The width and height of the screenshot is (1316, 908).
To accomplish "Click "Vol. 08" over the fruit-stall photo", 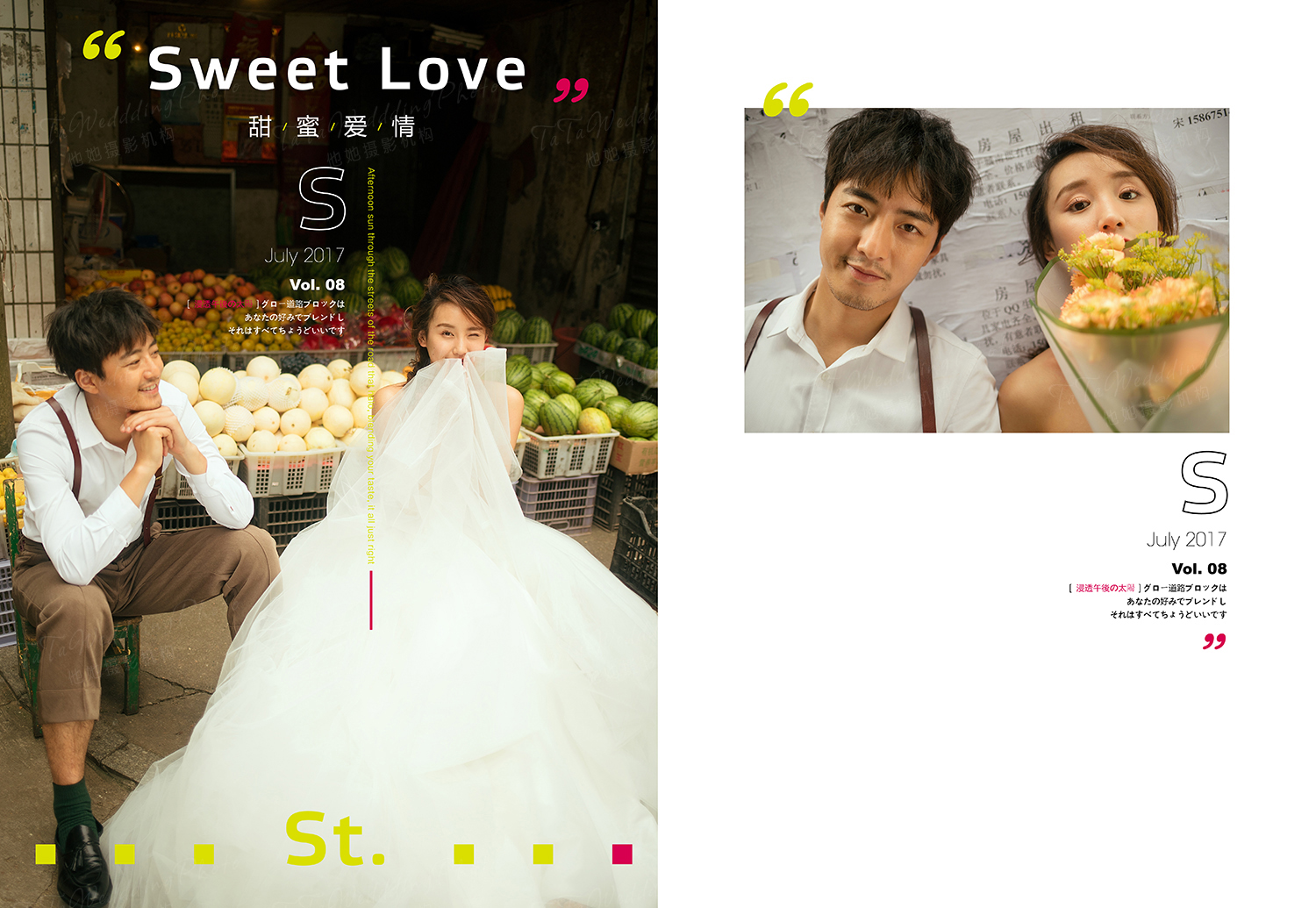I will click(x=318, y=284).
